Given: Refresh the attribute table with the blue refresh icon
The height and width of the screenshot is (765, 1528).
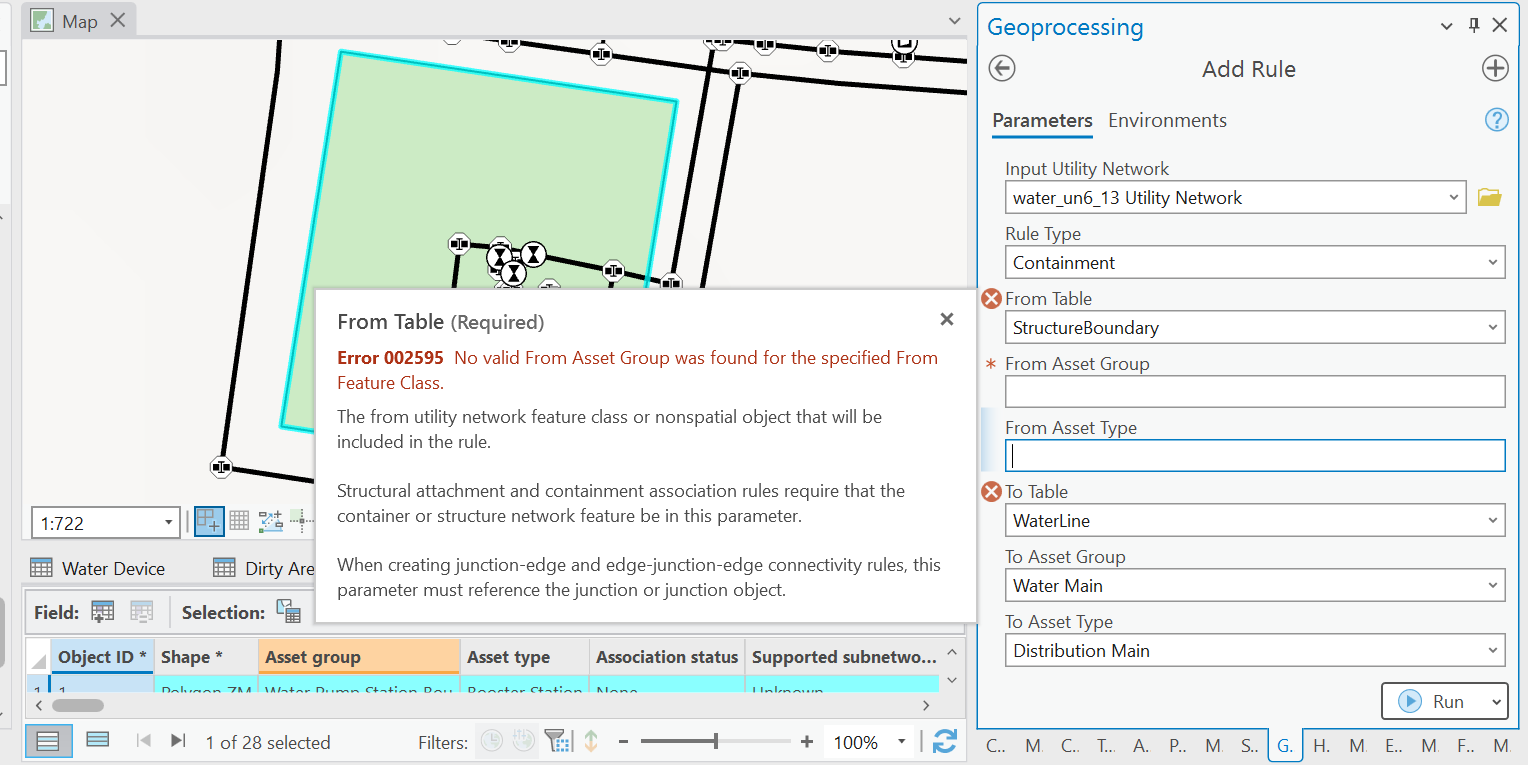Looking at the screenshot, I should point(944,741).
